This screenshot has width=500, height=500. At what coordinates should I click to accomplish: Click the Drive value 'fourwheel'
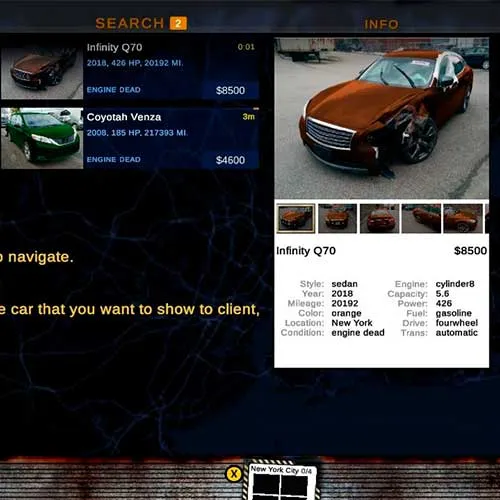click(456, 323)
